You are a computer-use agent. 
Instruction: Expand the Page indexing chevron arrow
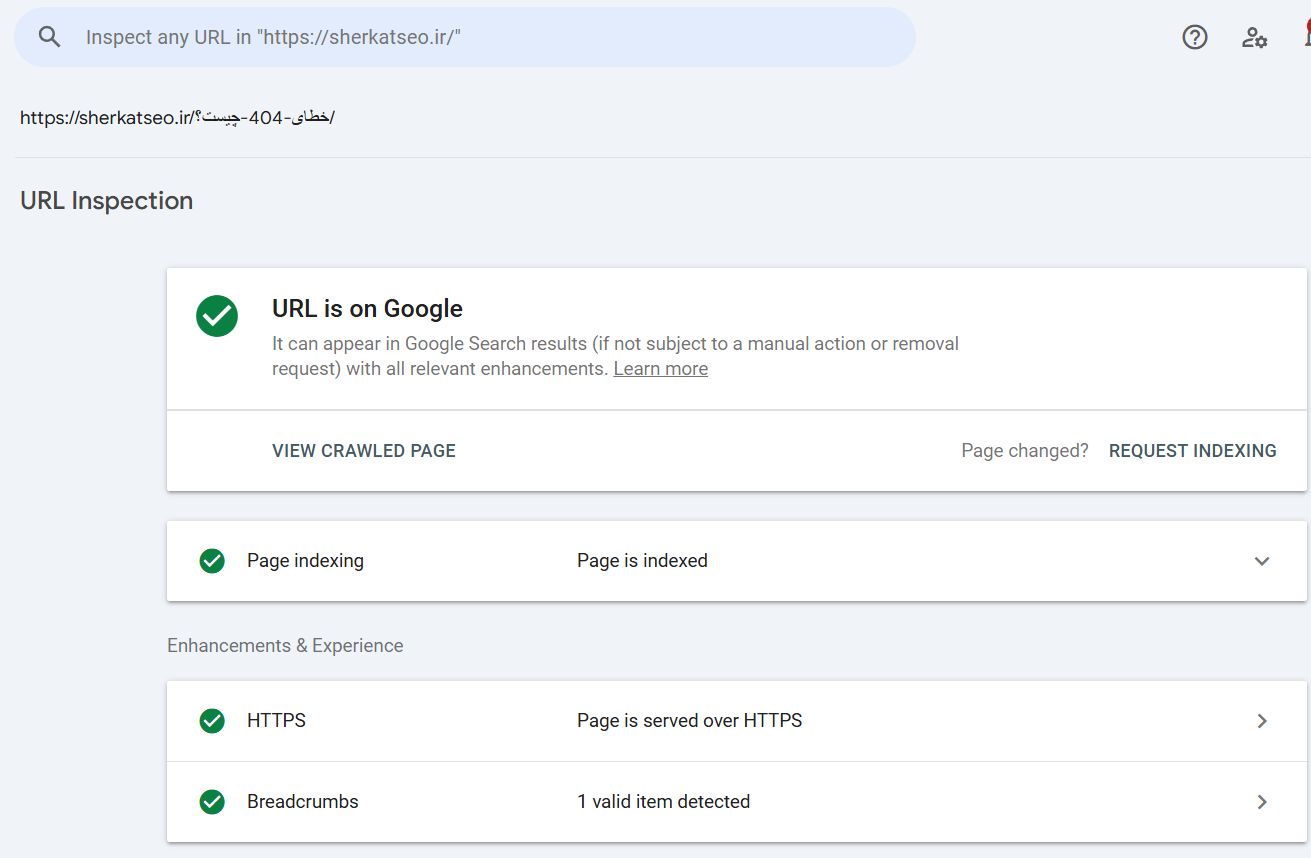[1261, 561]
